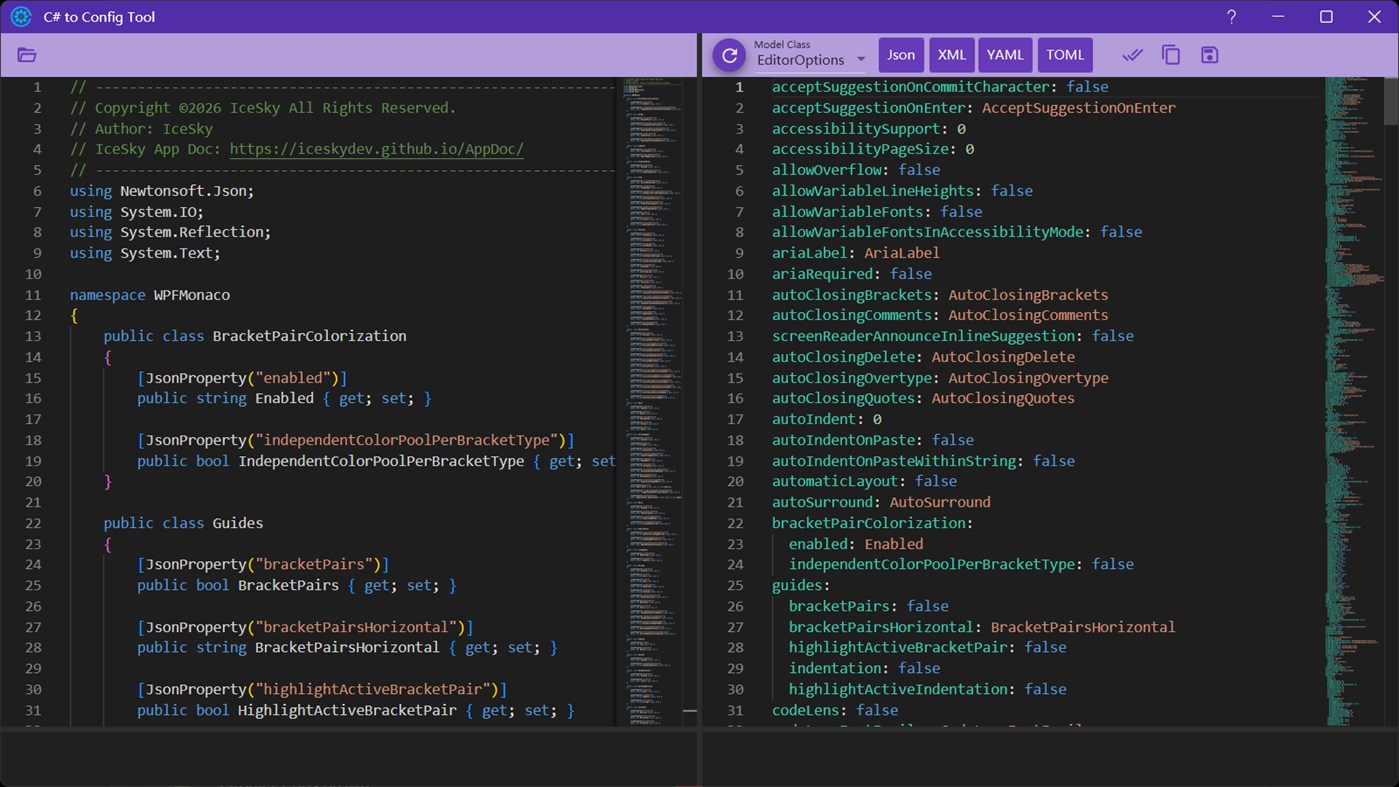Click 'indentation: false' output line
1399x787 pixels.
point(864,668)
